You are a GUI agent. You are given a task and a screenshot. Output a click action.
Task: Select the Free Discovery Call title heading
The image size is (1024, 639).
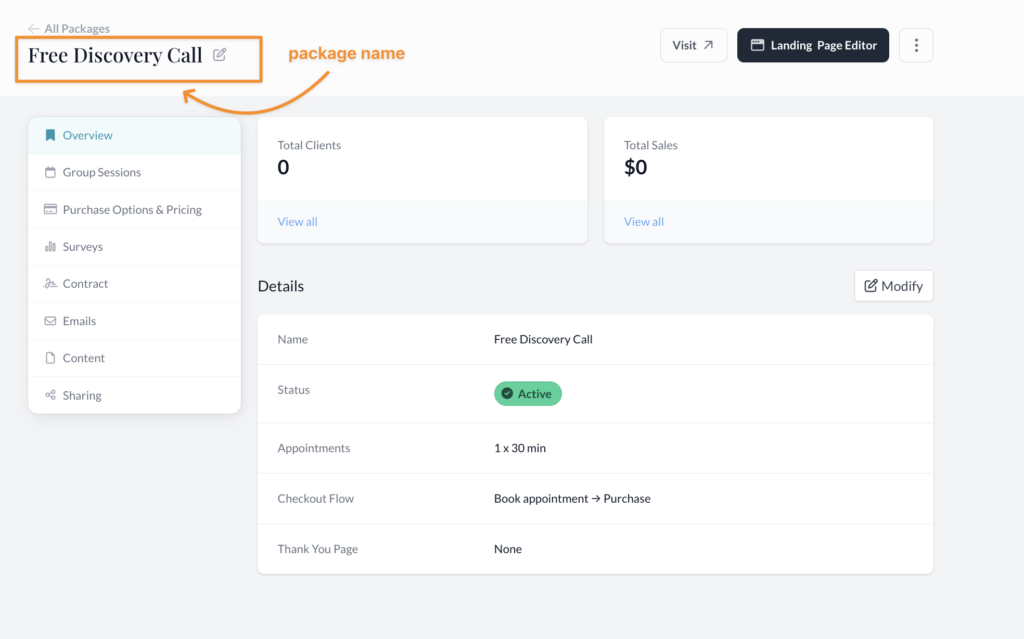click(x=115, y=56)
